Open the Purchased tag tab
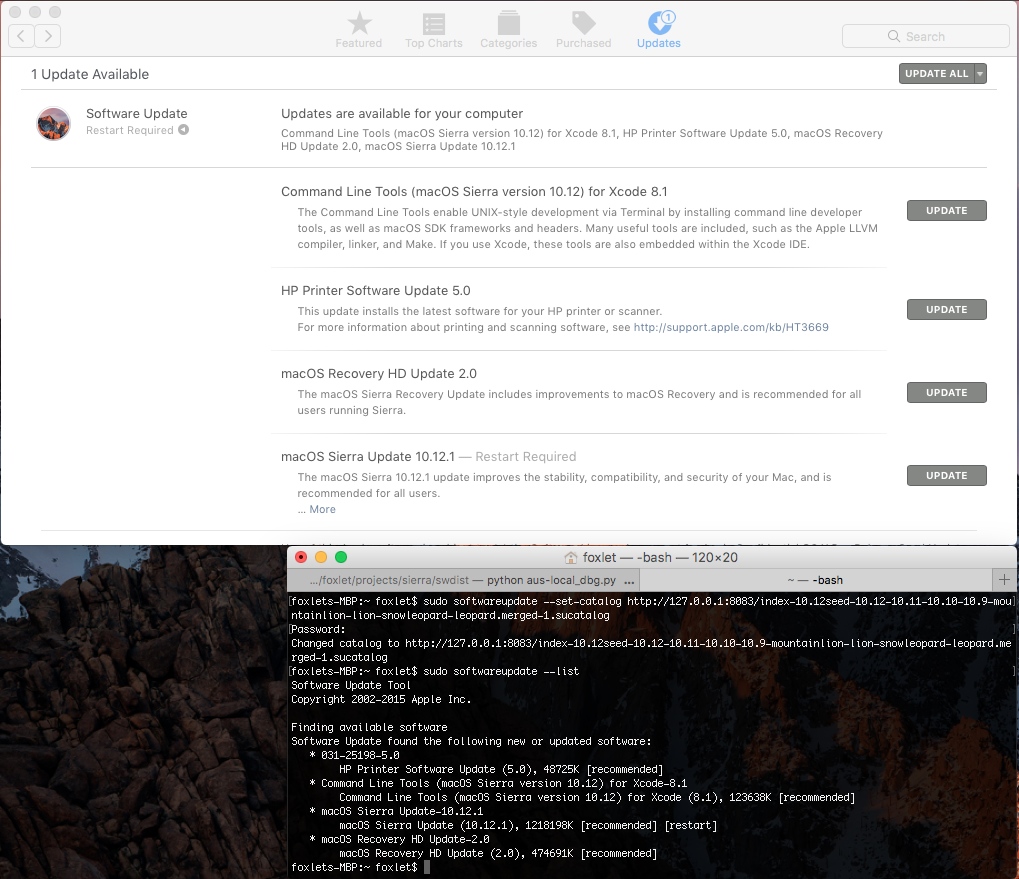1019x879 pixels. [583, 31]
